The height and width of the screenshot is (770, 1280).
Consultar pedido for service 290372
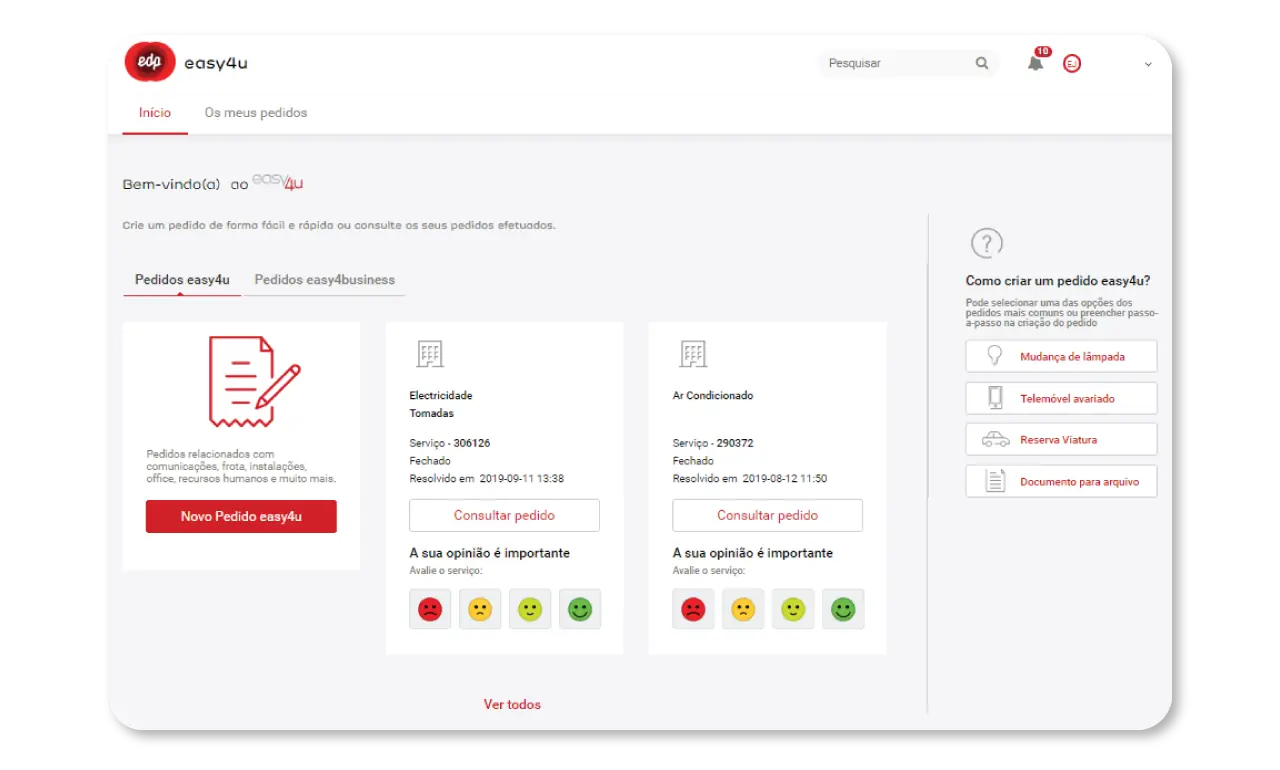coord(767,515)
